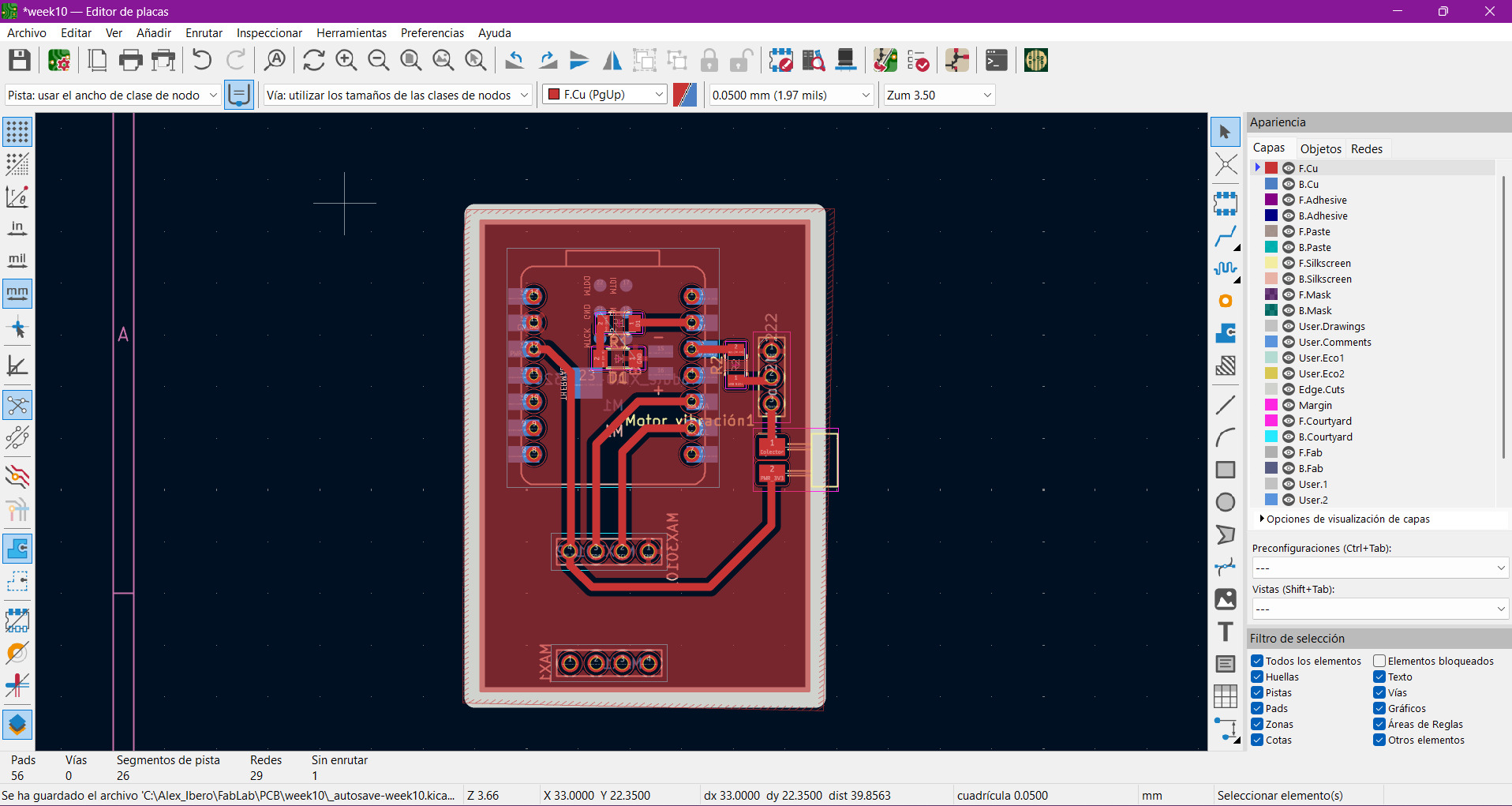Switch to the Objetos tab
Screen dimensions: 1512x806
(x=1320, y=148)
